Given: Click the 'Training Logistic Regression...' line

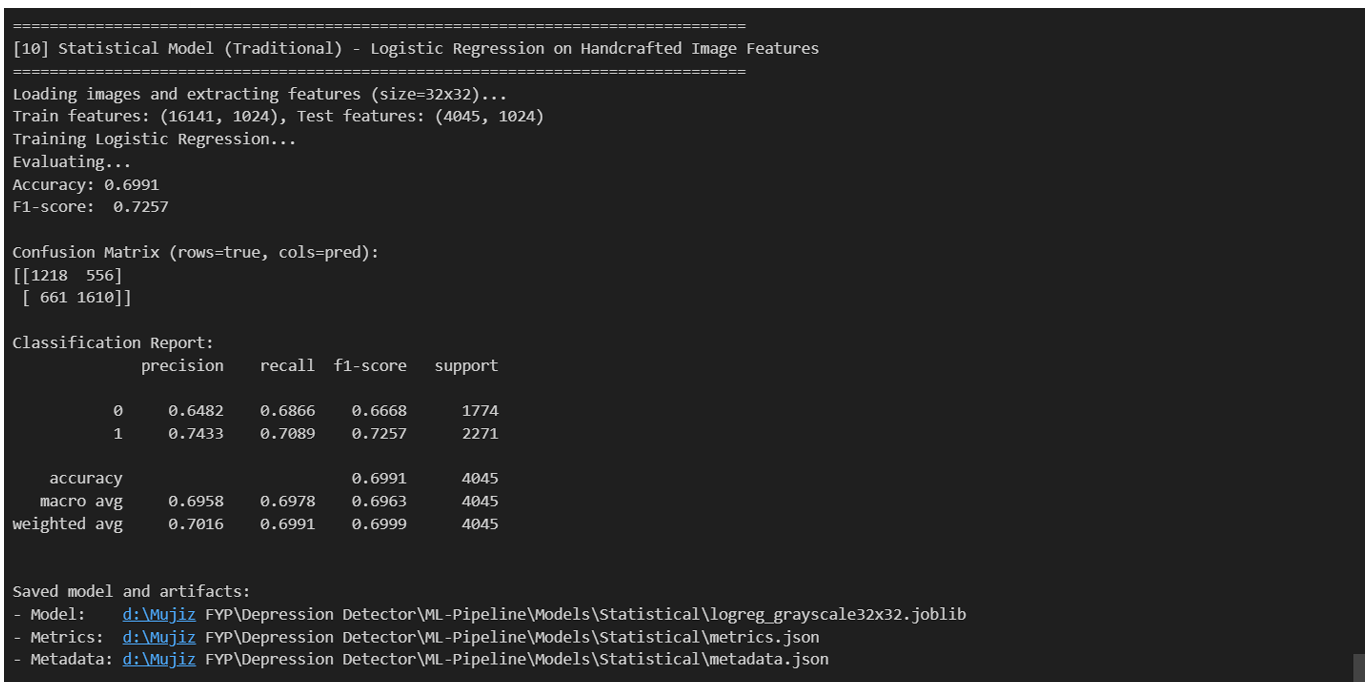Looking at the screenshot, I should pyautogui.click(x=154, y=139).
